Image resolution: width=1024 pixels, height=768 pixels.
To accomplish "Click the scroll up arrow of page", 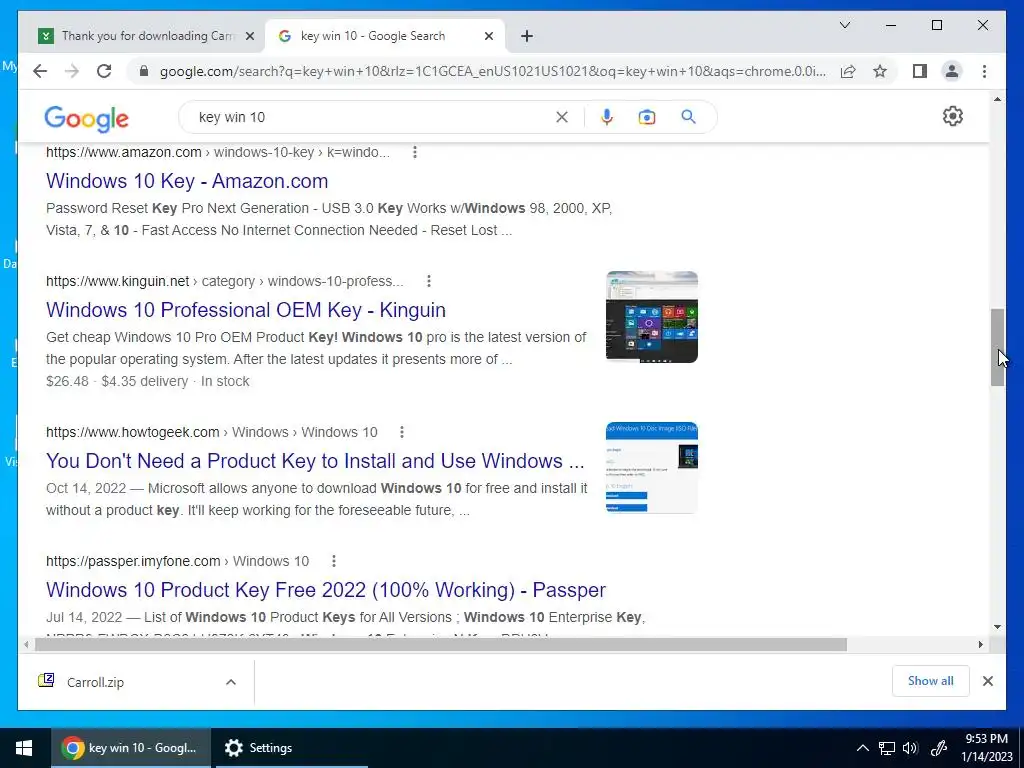I will tap(997, 99).
